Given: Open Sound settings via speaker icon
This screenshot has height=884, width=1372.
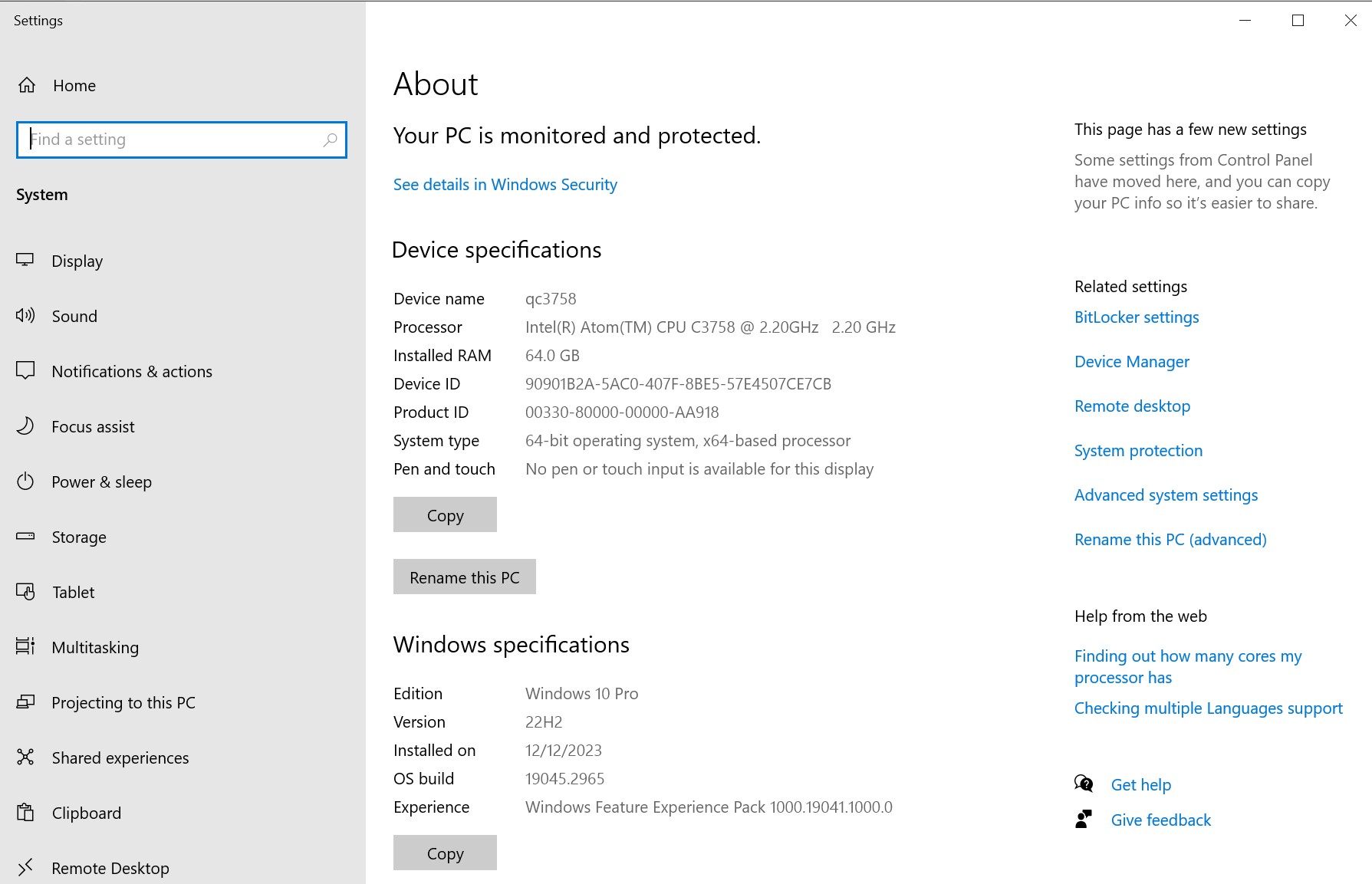Looking at the screenshot, I should click(25, 315).
